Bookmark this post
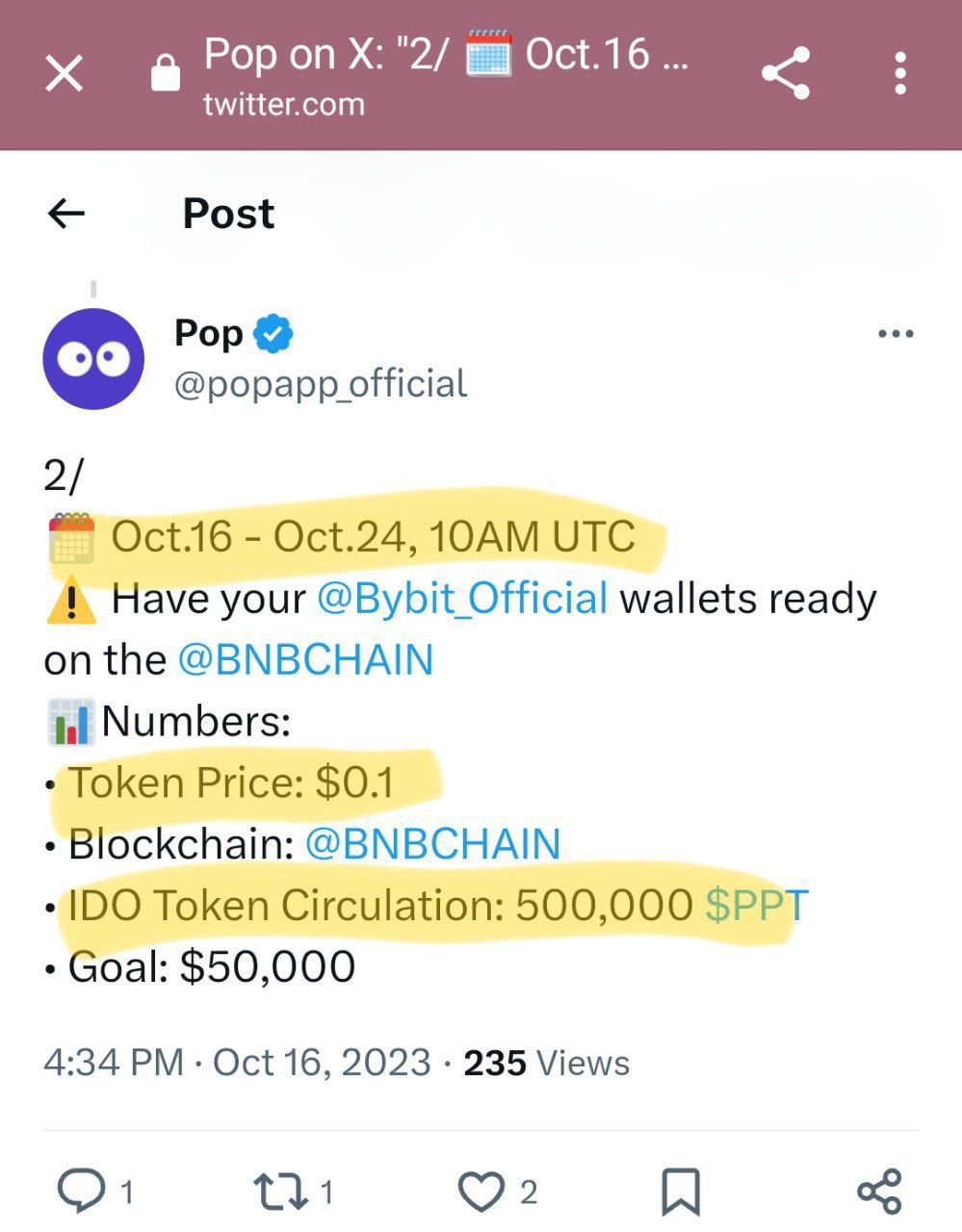Screen dimensions: 962x1232 pyautogui.click(x=680, y=1192)
